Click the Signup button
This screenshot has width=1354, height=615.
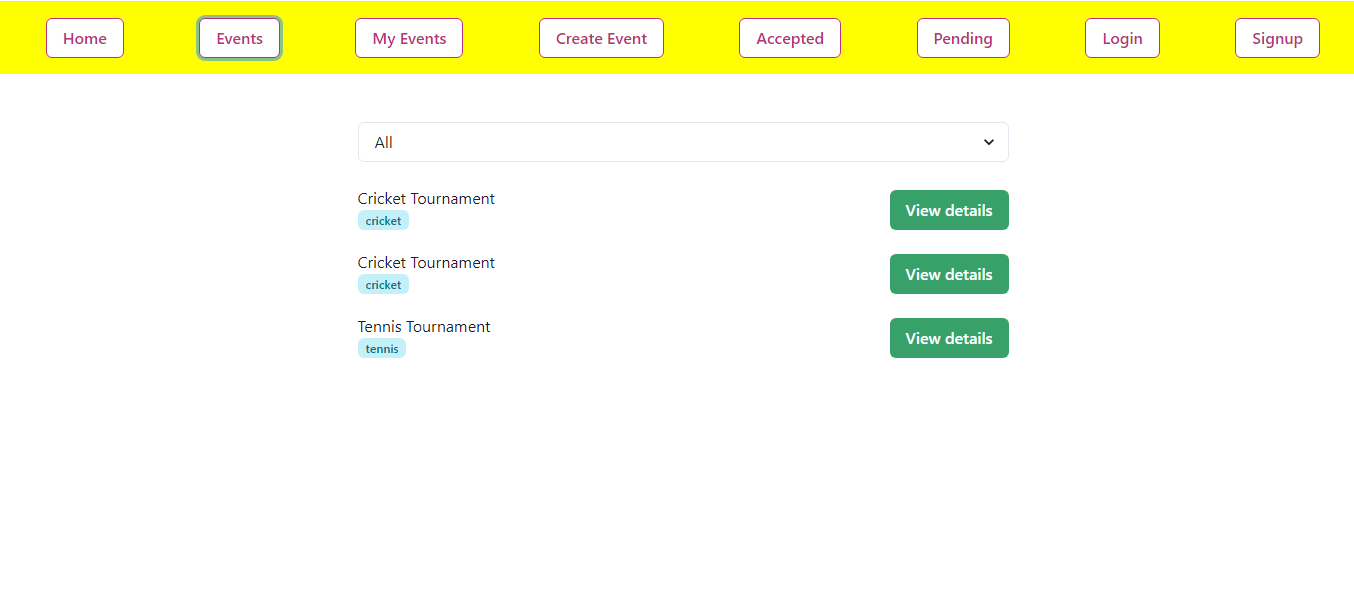[1277, 37]
